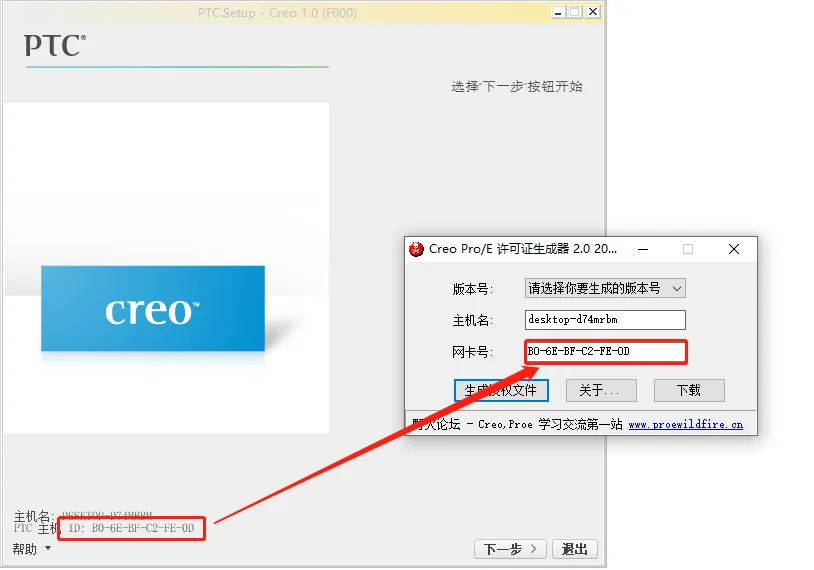814x570 pixels.
Task: Click the 主机名 label in generator window
Action: click(472, 321)
